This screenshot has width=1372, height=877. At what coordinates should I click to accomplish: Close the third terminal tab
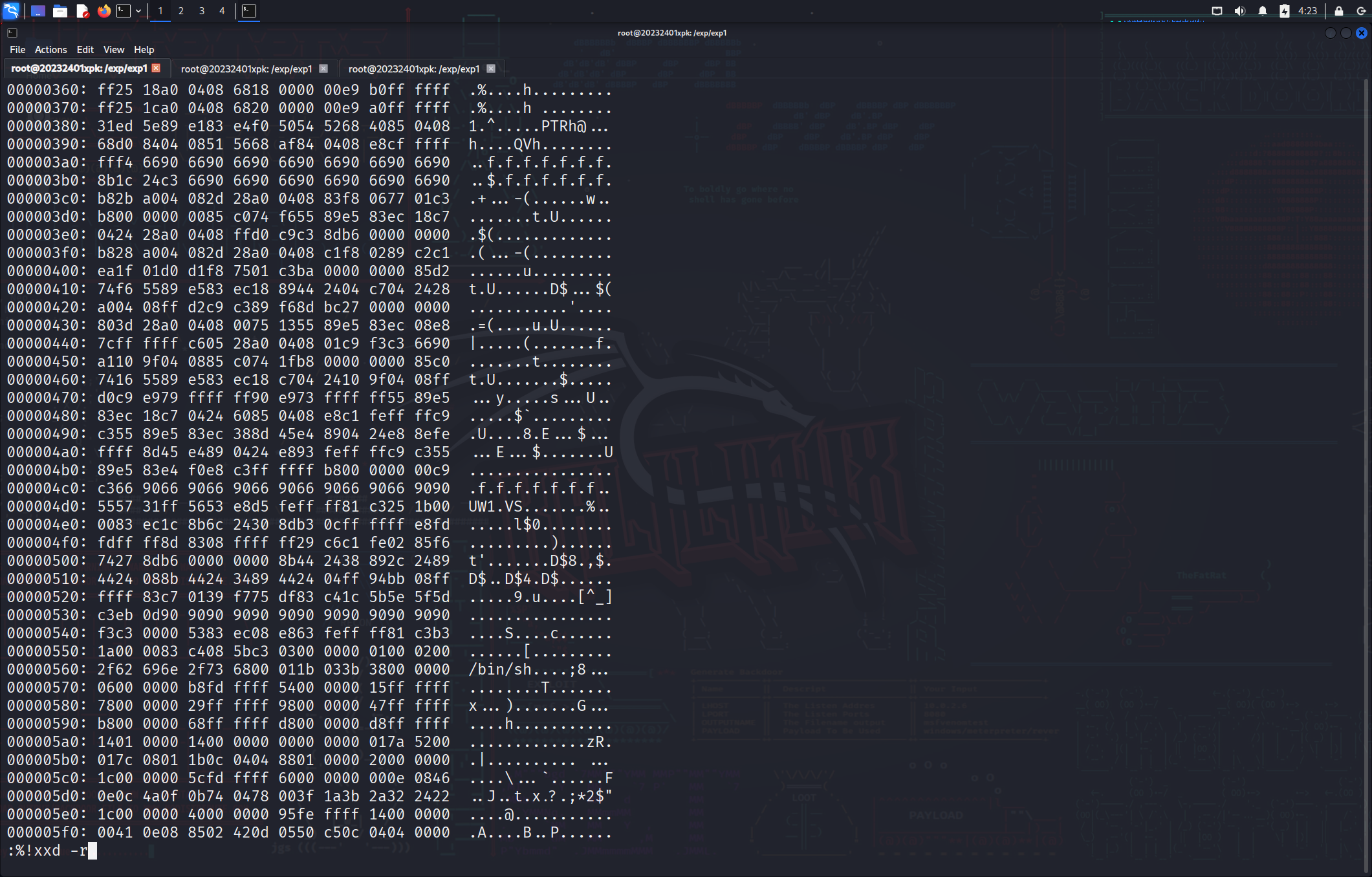pos(491,69)
